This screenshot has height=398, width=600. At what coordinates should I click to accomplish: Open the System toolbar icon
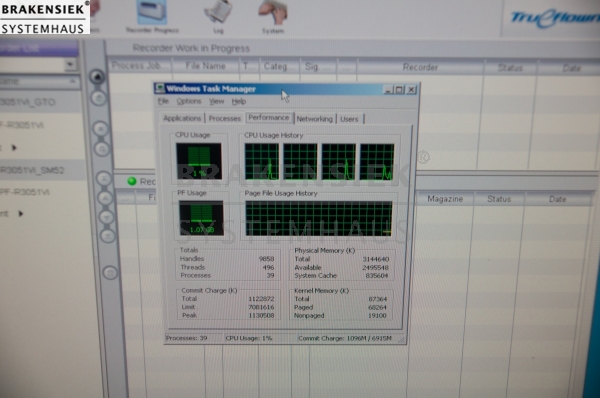click(x=273, y=16)
